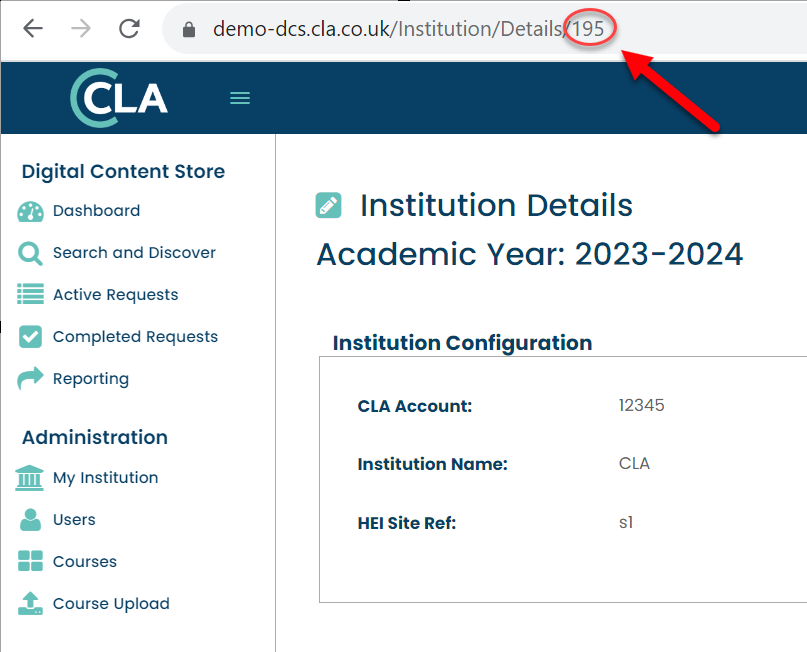Click the Search and Discover magnifier icon

30,253
